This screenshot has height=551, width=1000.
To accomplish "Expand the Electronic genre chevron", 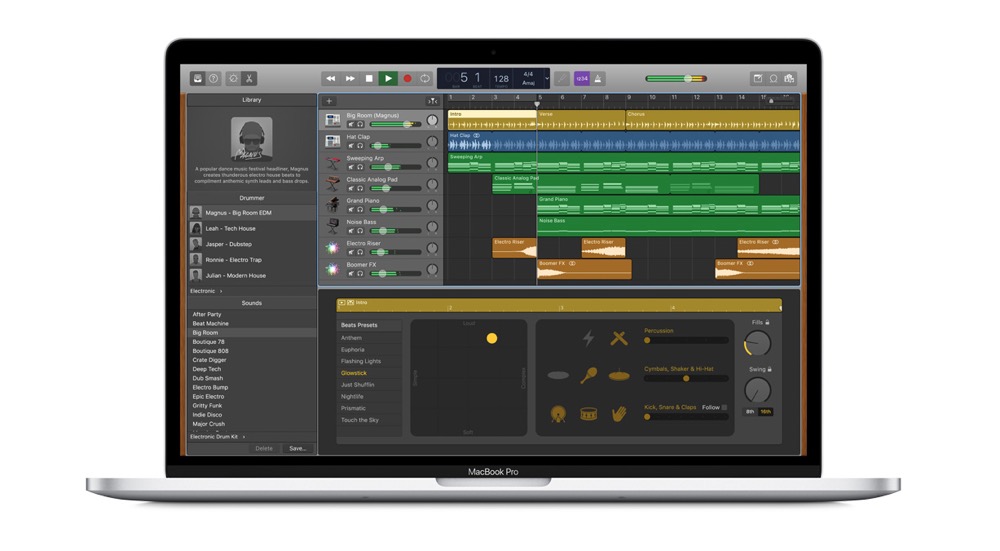I will coord(221,291).
